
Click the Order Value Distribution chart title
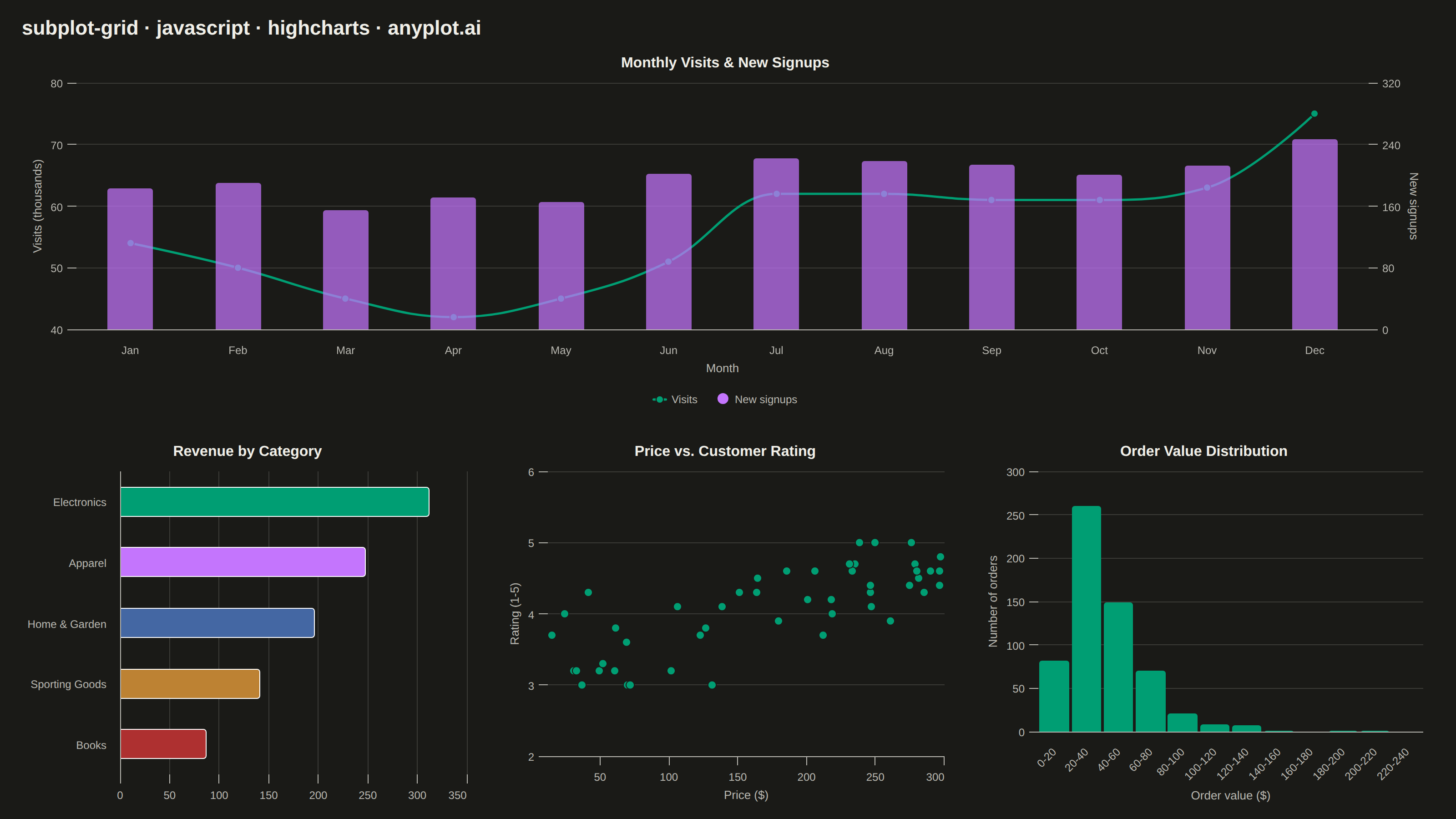[x=1204, y=451]
